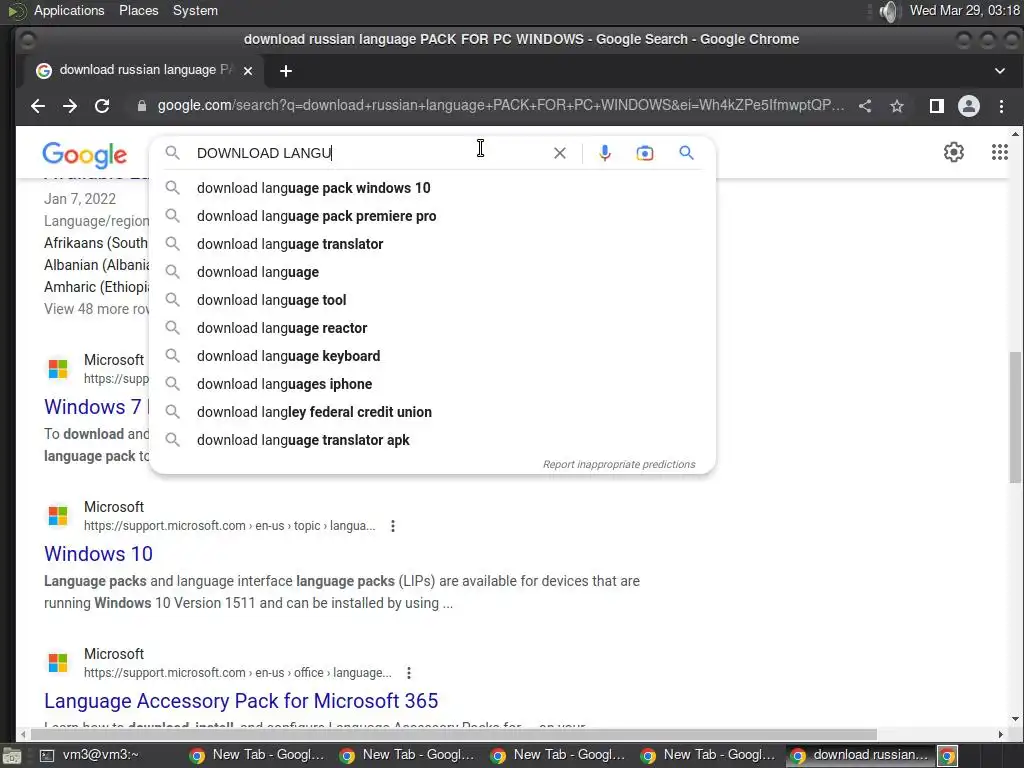
Task: Open the clock Wed Mar 29
Action: point(965,10)
